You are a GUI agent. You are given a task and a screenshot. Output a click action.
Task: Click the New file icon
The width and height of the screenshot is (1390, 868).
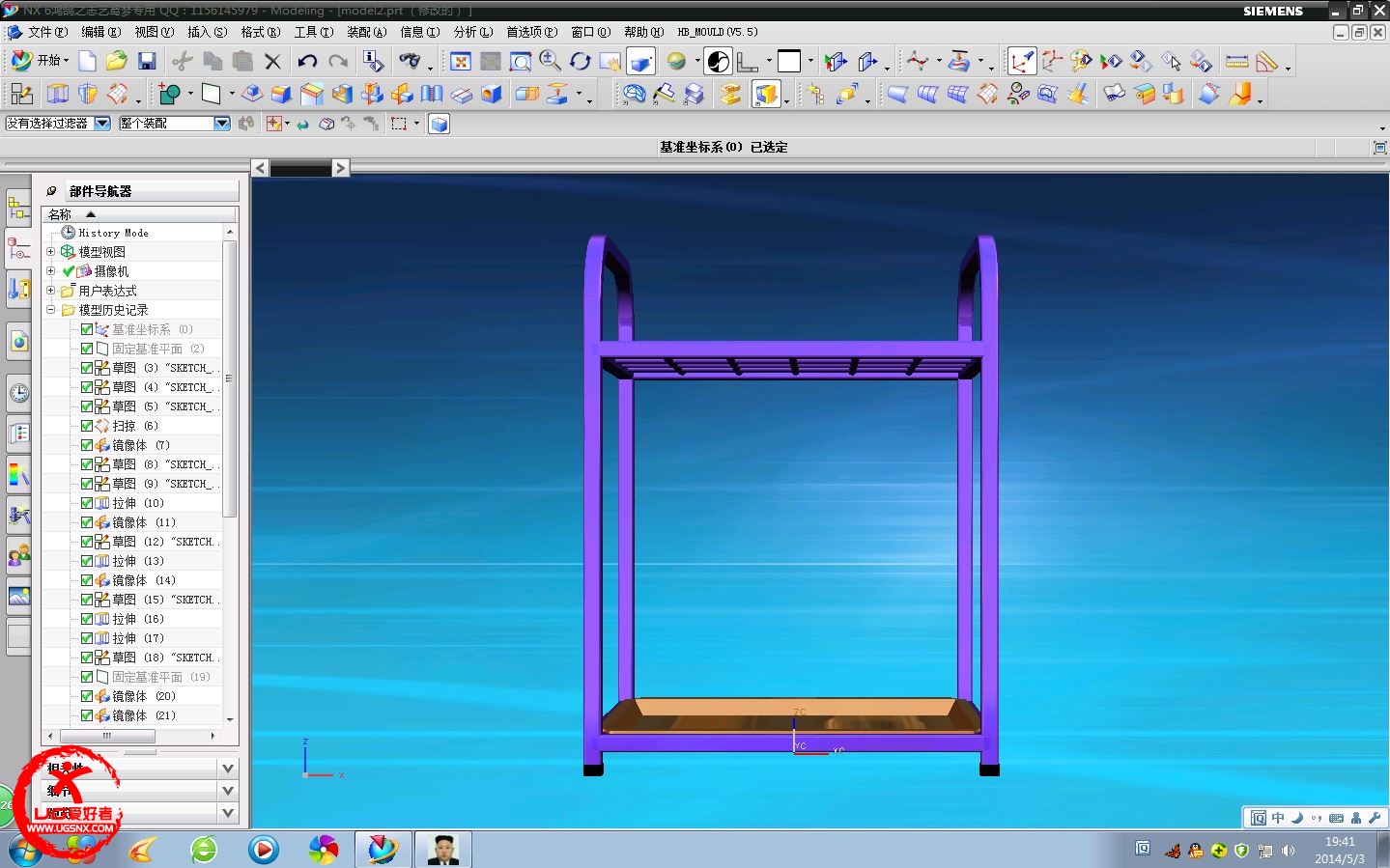pyautogui.click(x=87, y=62)
